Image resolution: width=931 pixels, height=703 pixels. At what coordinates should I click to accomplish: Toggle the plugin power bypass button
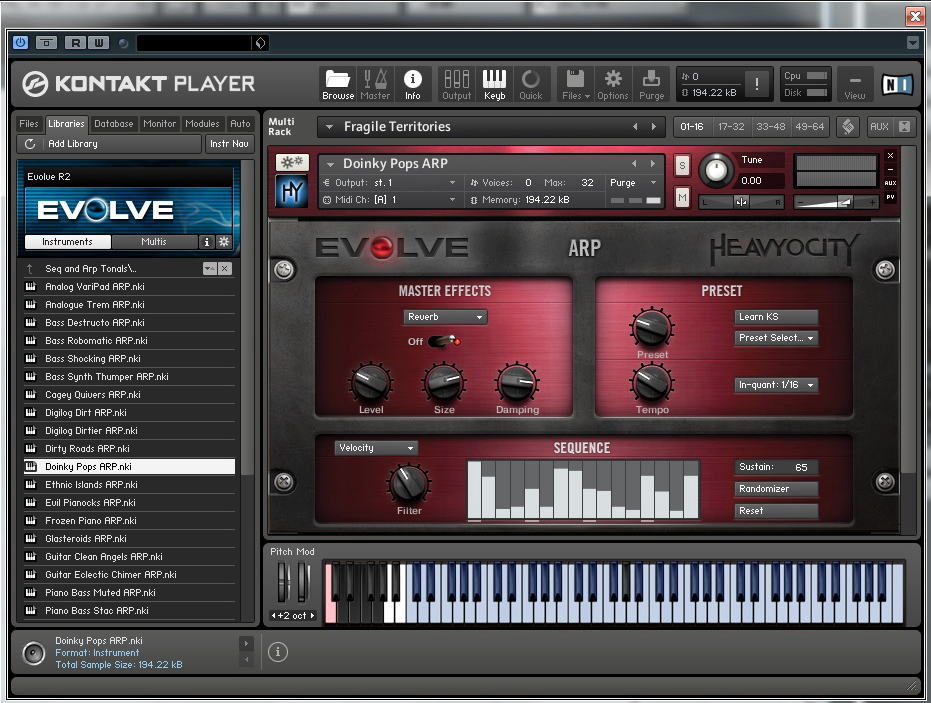click(x=21, y=43)
